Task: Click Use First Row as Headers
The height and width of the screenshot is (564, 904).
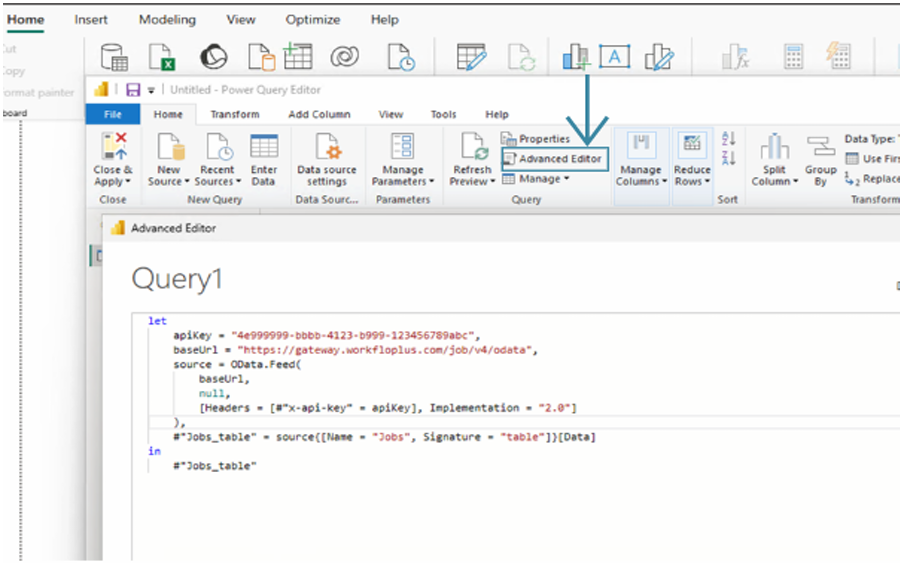Action: click(x=872, y=159)
